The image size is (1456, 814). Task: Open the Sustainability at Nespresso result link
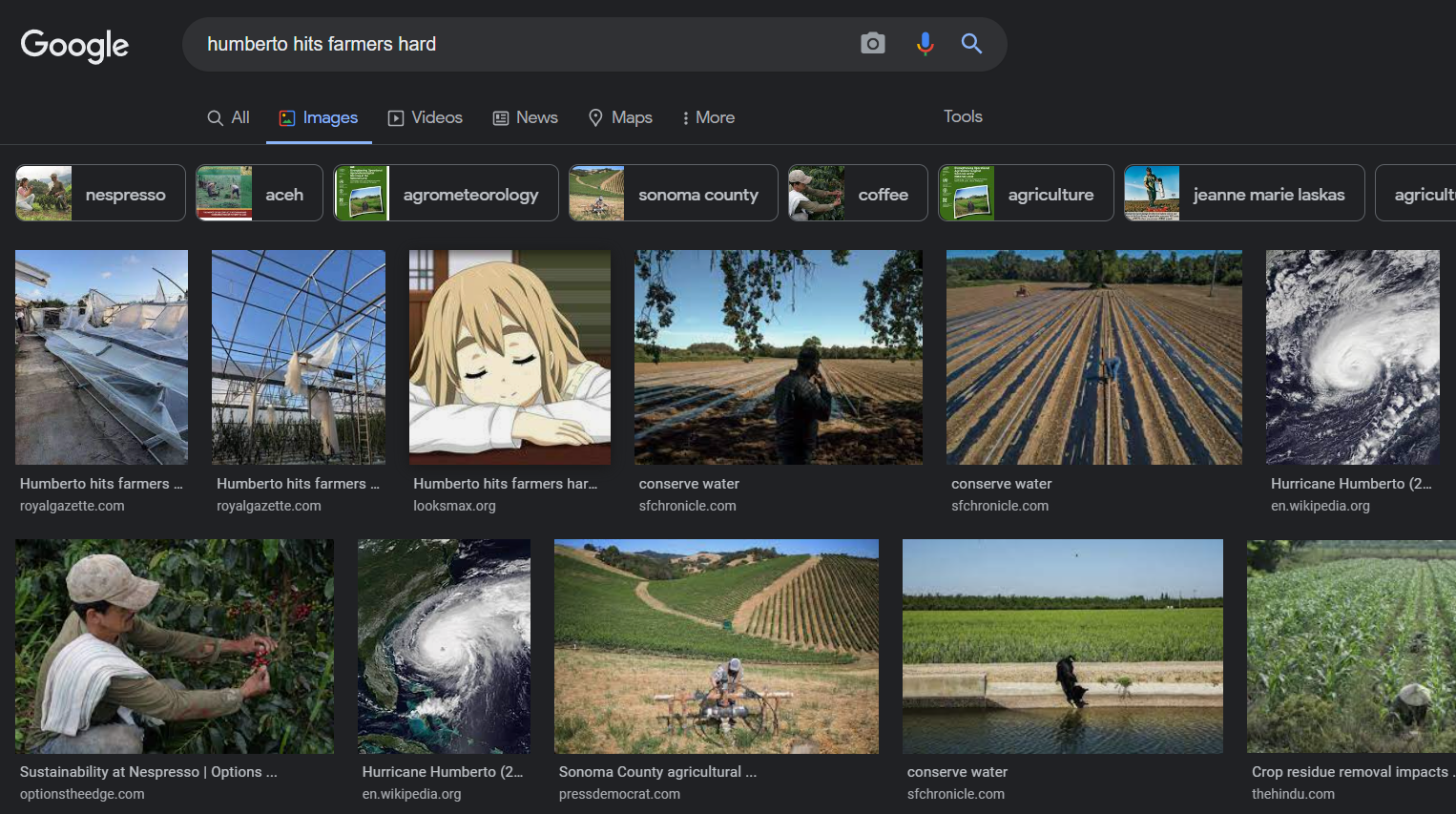coord(148,772)
